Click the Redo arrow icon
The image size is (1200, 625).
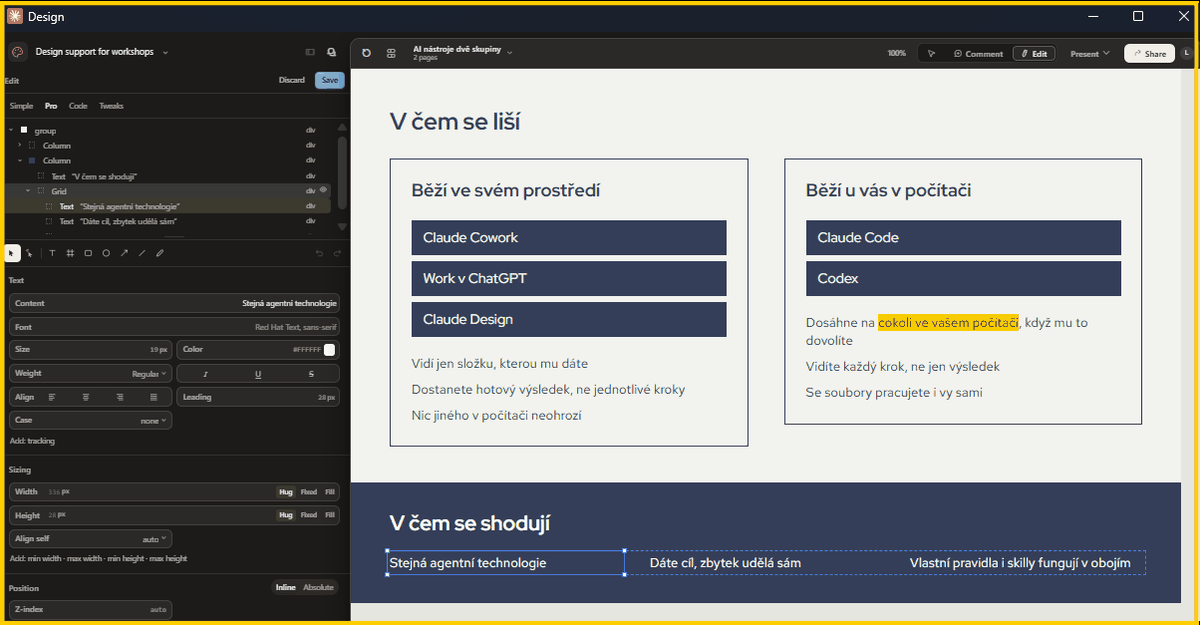point(336,254)
